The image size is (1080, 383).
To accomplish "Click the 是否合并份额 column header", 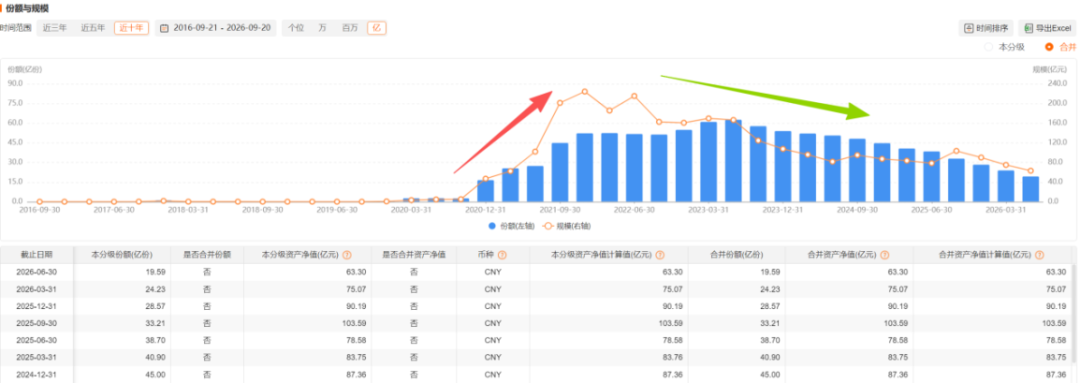I will pyautogui.click(x=207, y=255).
